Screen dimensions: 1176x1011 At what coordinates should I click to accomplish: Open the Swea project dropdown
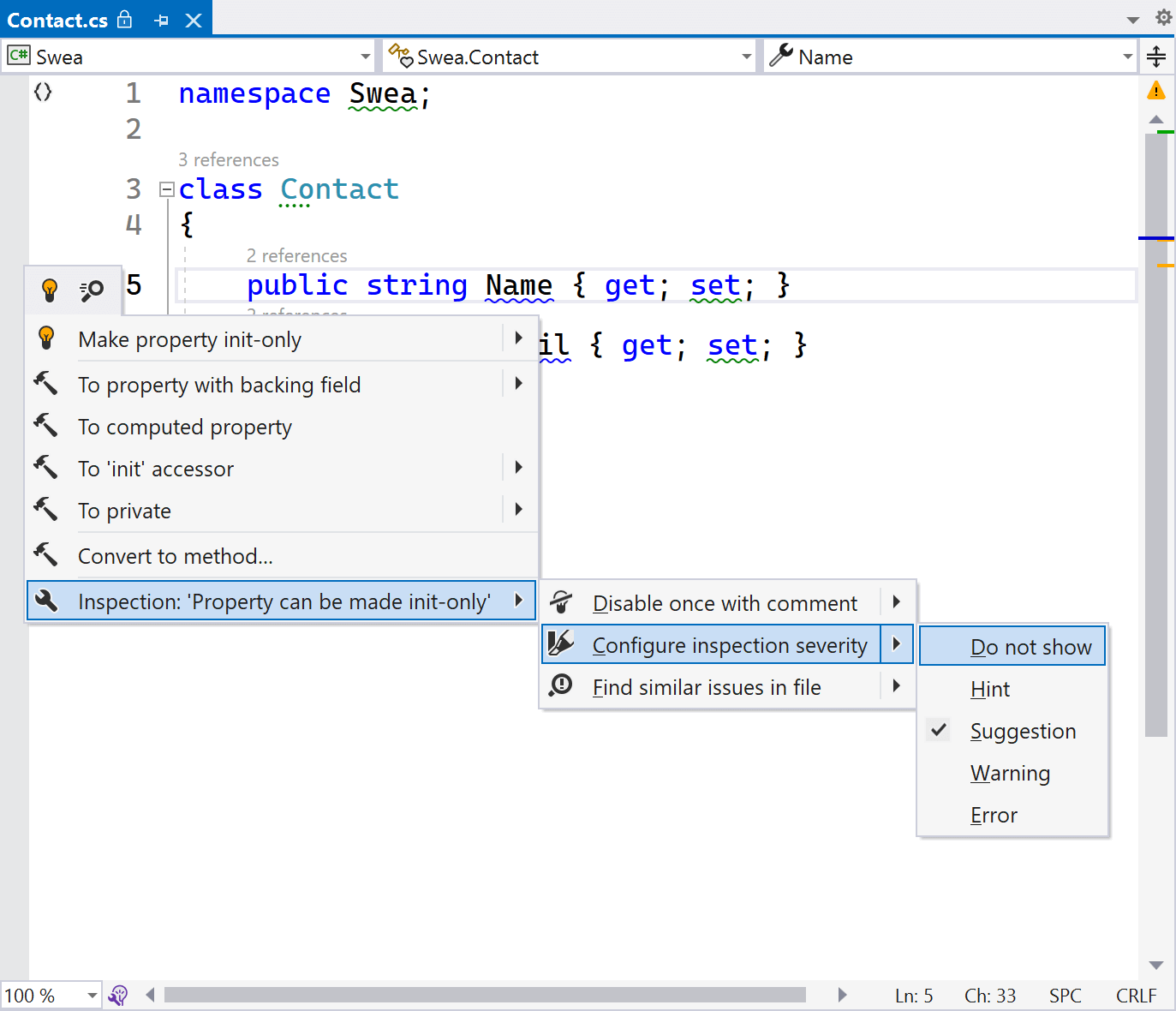[x=365, y=56]
